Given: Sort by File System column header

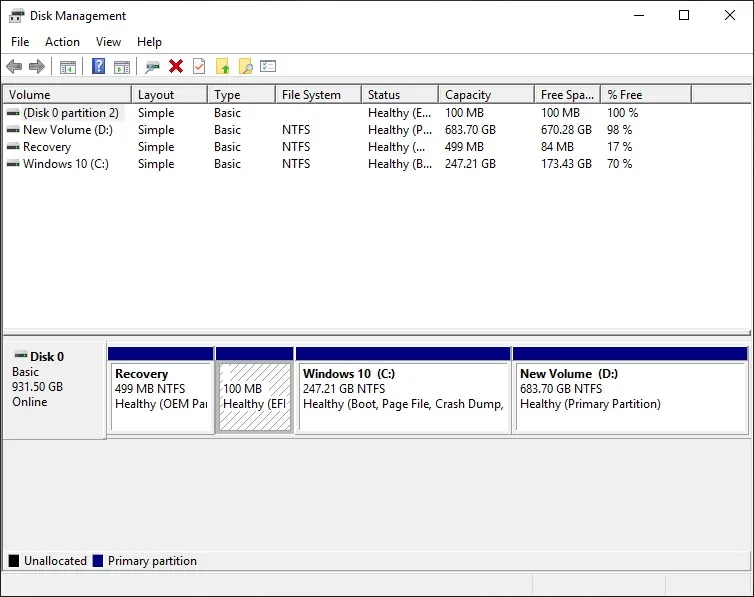Looking at the screenshot, I should coord(311,95).
